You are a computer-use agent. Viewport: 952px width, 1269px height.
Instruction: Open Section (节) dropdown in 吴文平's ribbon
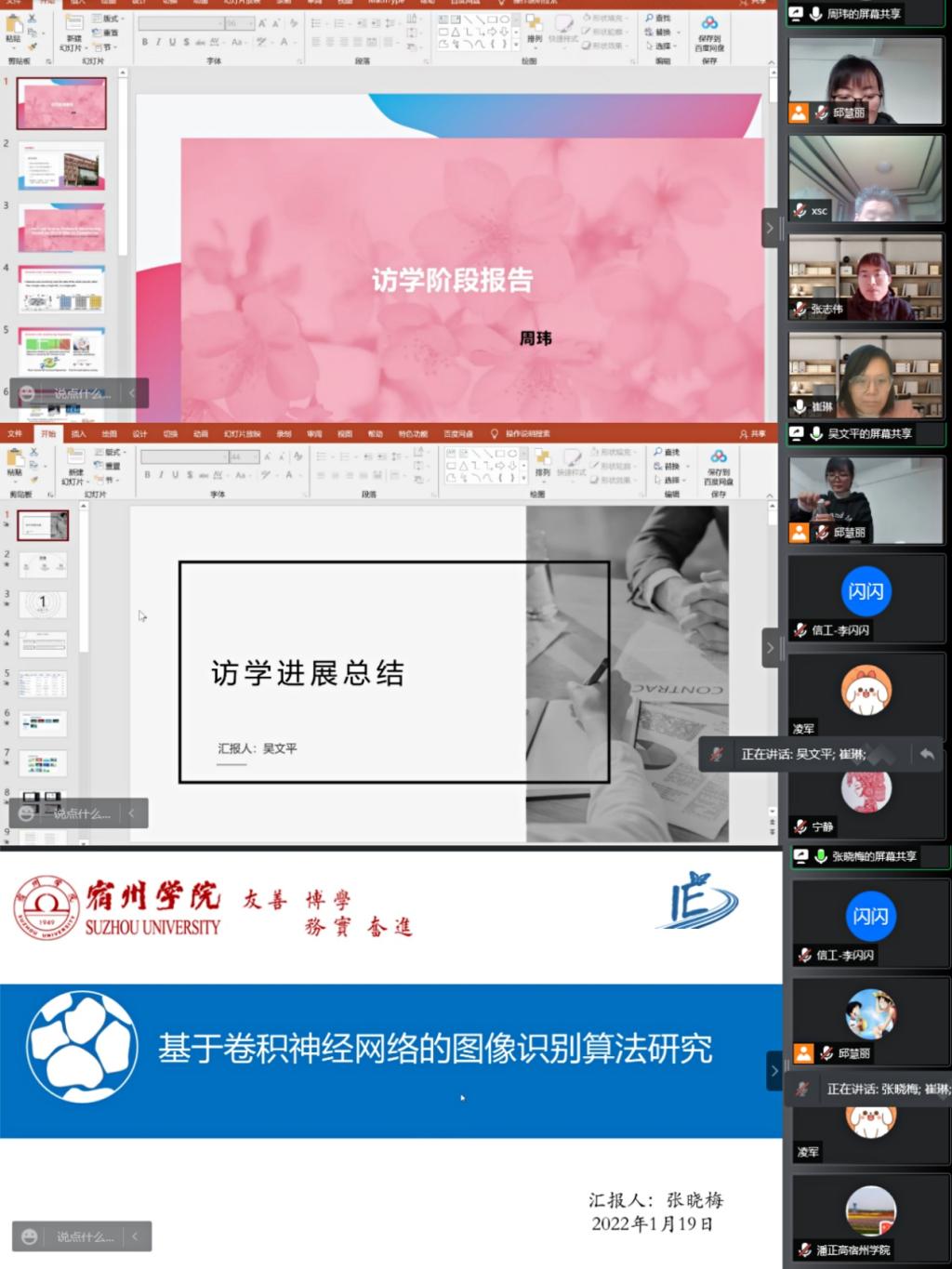click(x=108, y=480)
